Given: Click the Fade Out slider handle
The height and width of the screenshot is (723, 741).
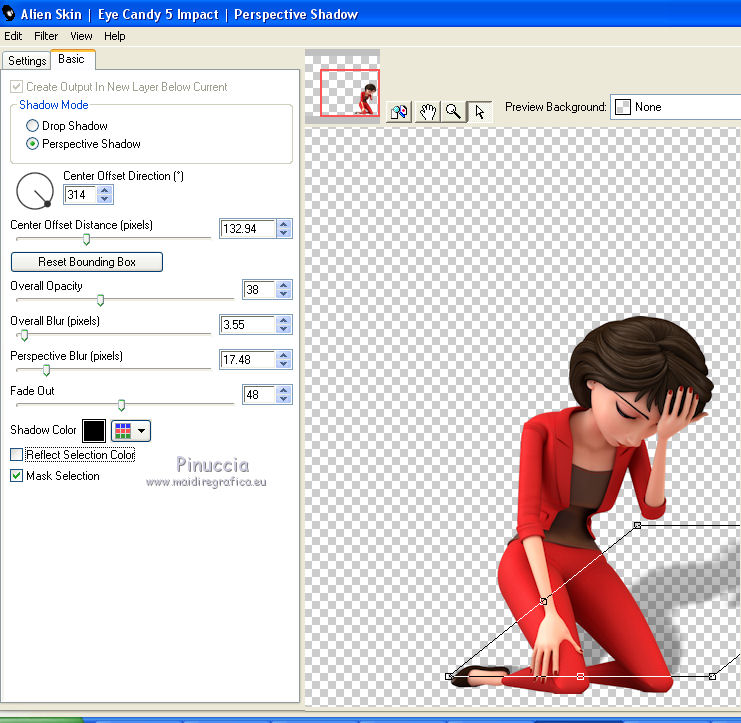Looking at the screenshot, I should [x=121, y=405].
